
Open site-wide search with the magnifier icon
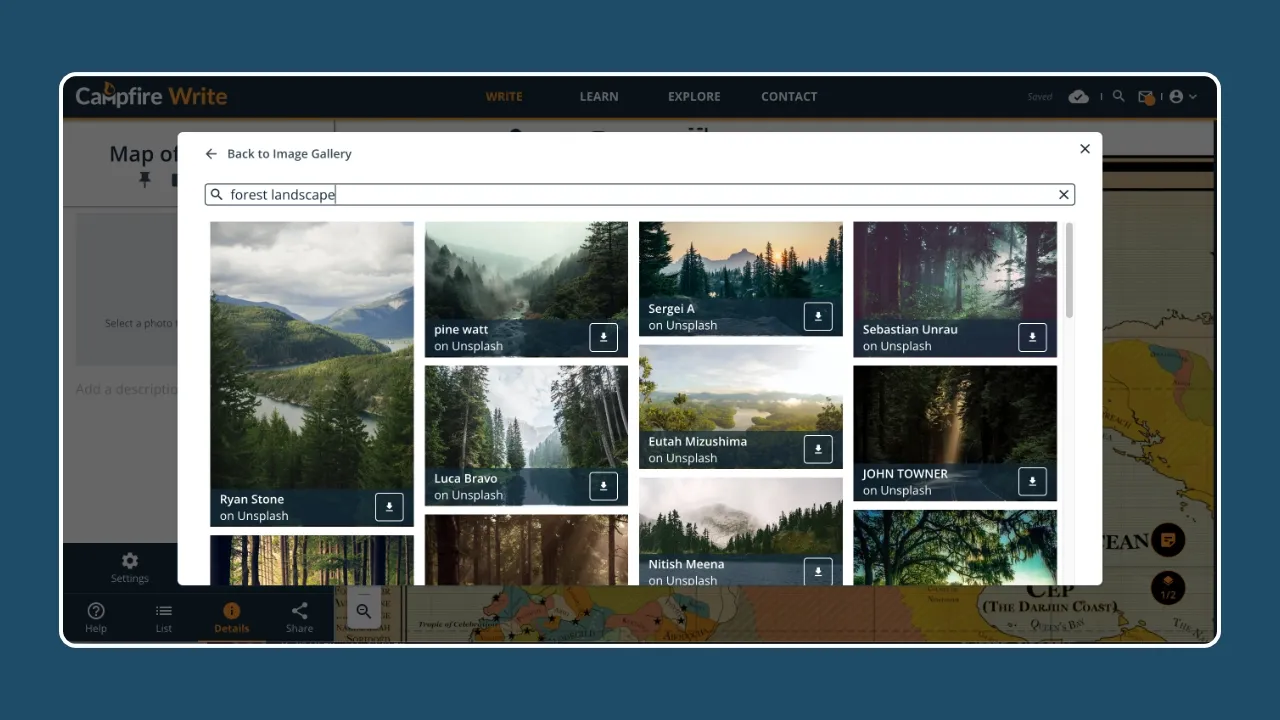tap(1118, 96)
